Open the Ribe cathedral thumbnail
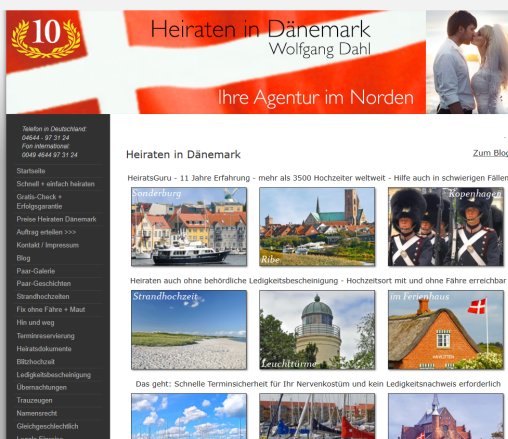Viewport: 508px width, 439px height. pyautogui.click(x=317, y=227)
